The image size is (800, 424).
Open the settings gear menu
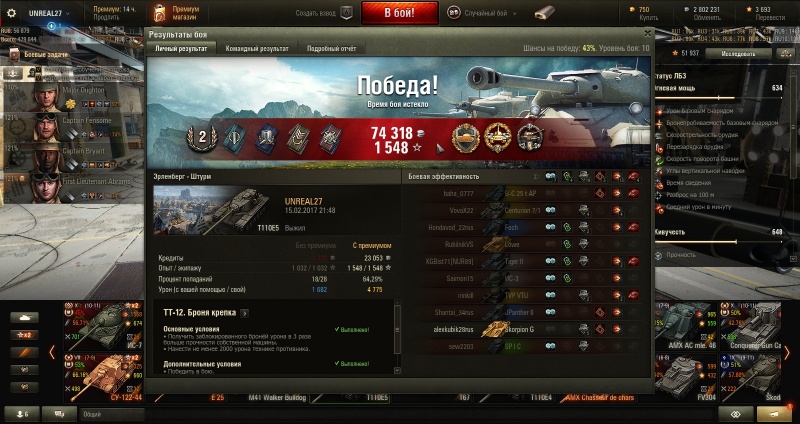click(11, 13)
